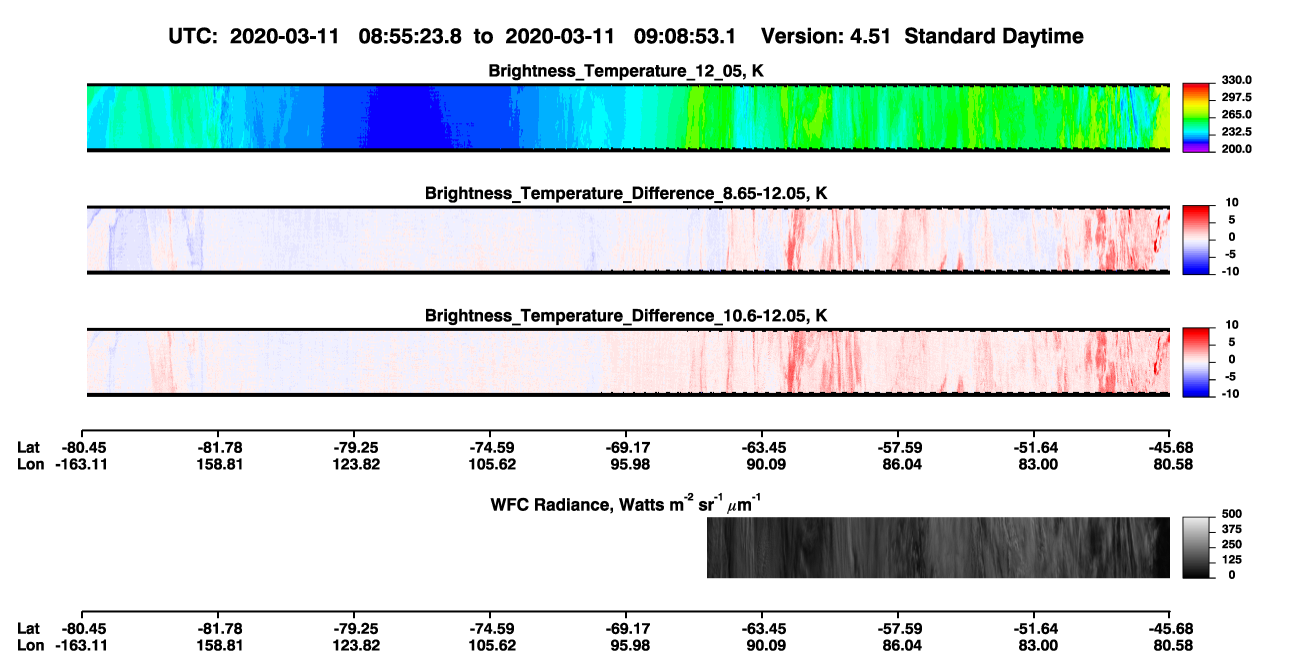Select the Brightness_Temperature_Difference_8.65-12.05, K title
The width and height of the screenshot is (1300, 667).
[626, 193]
